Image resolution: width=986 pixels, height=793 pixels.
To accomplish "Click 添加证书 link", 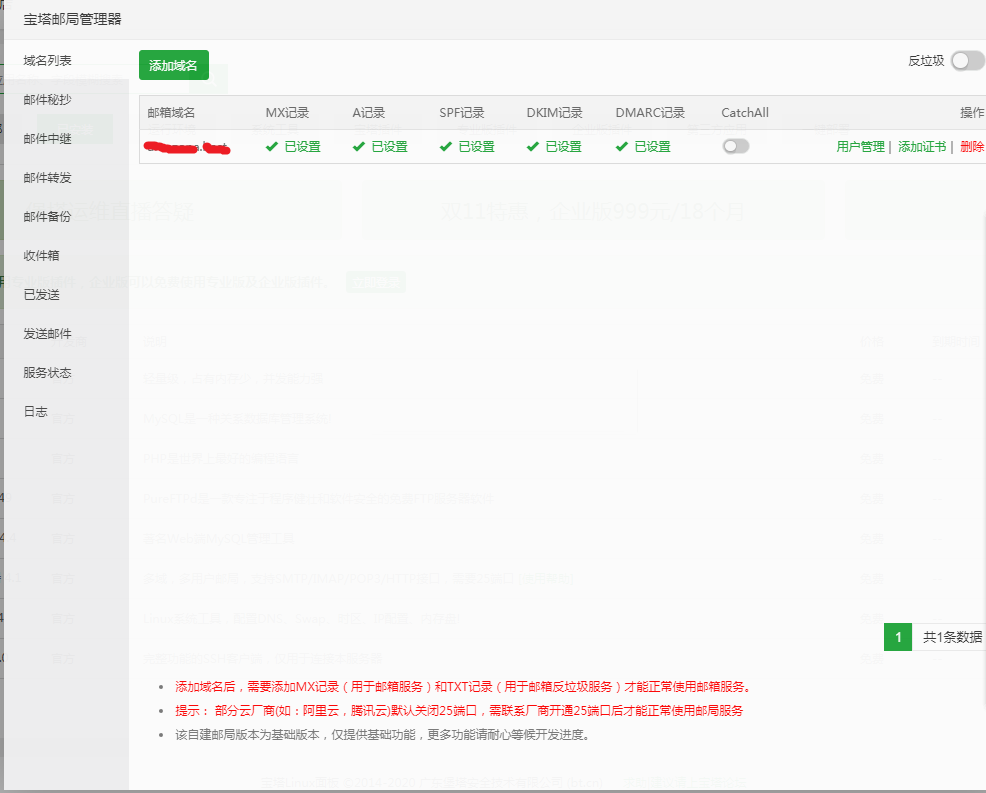I will (x=922, y=147).
